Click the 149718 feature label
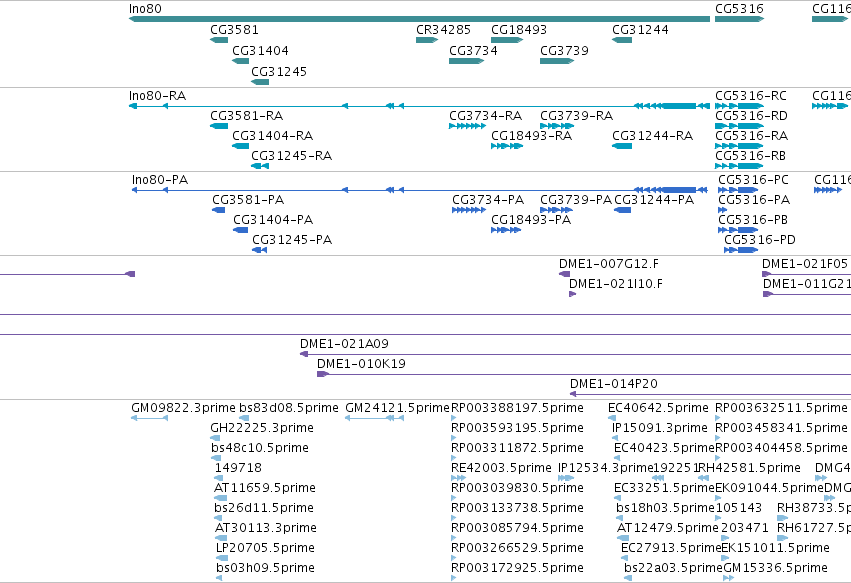The height and width of the screenshot is (583, 851). (238, 468)
